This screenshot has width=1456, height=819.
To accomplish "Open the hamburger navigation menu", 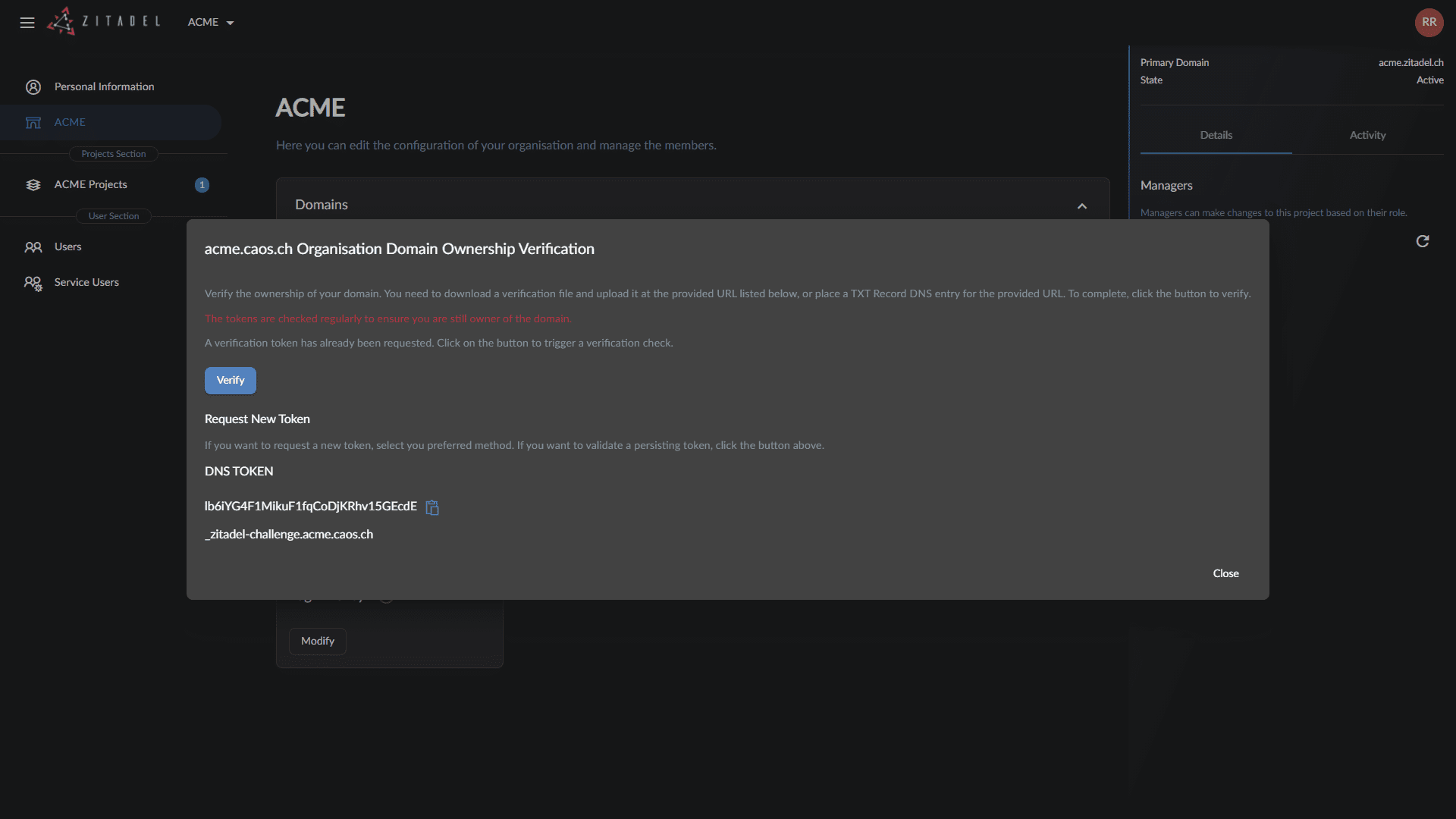I will tap(27, 23).
